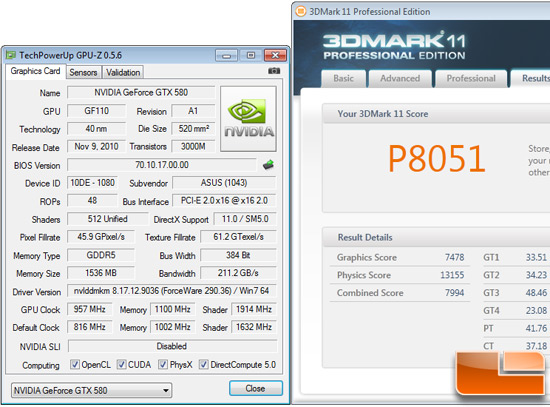Screen dimensions: 550x407
Task: Click the Subvendor field ASUS (1043)
Action: point(224,183)
